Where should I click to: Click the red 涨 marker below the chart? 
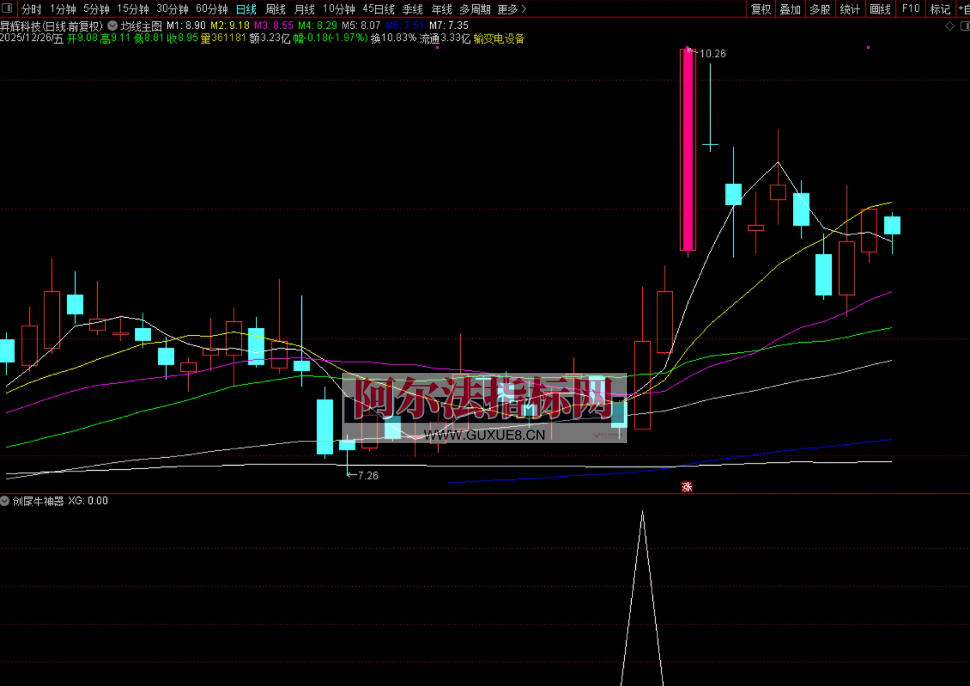click(x=687, y=487)
